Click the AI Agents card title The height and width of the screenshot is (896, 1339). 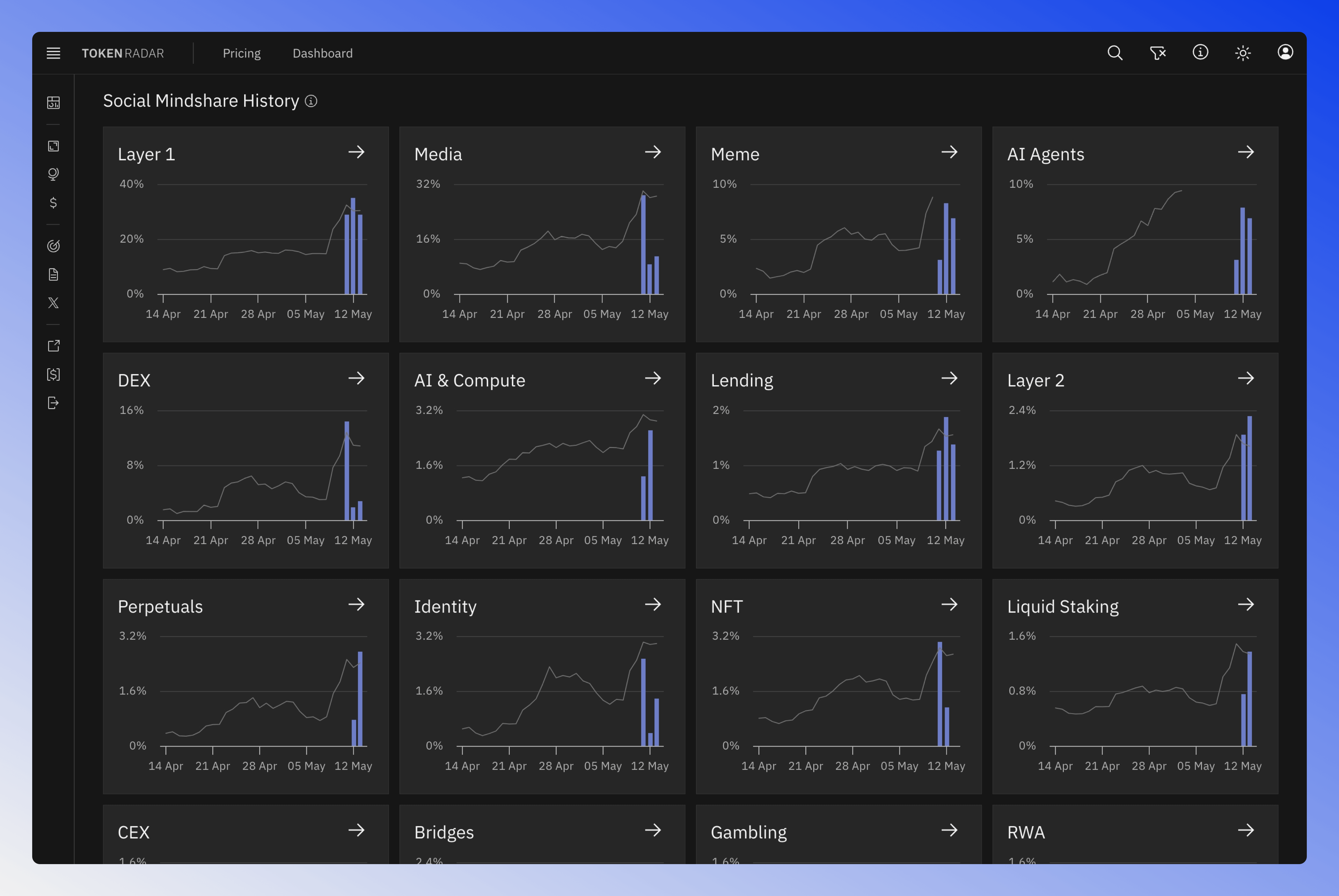(1045, 154)
